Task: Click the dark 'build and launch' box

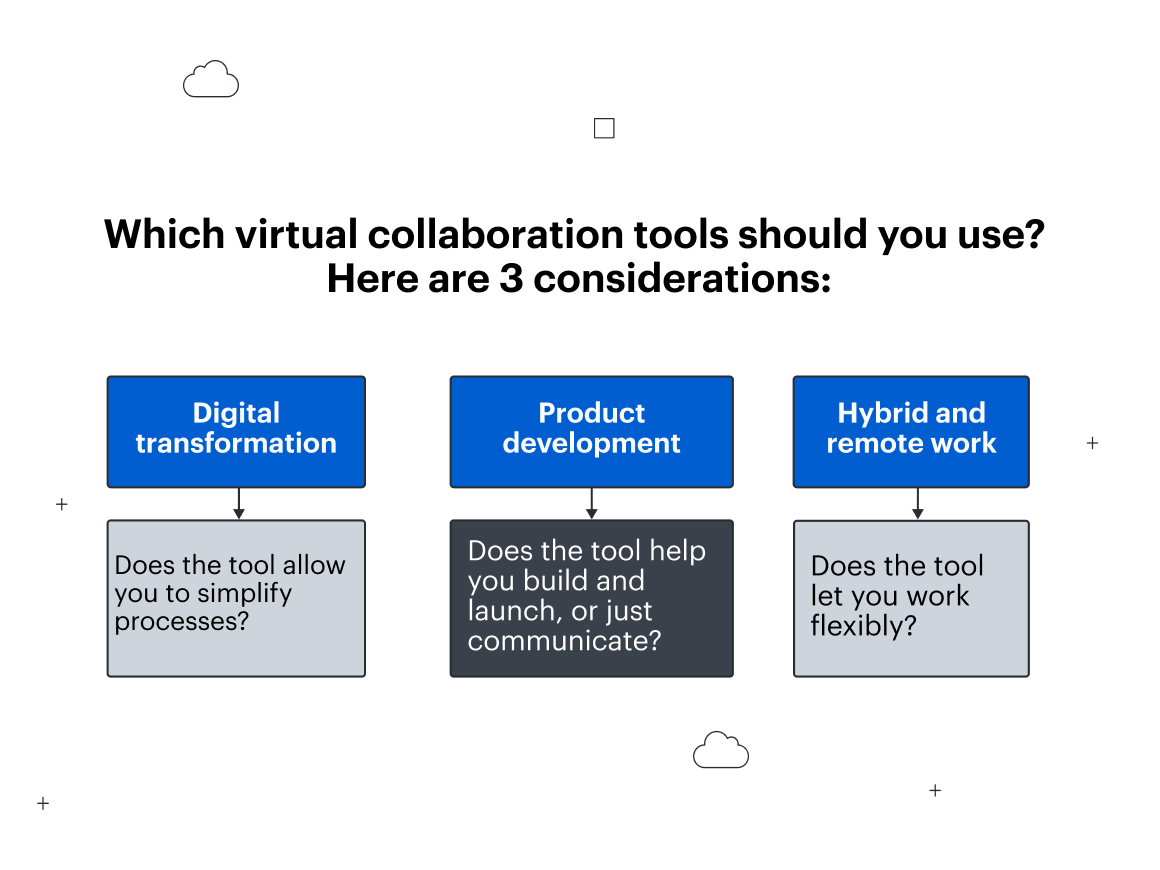Action: (591, 598)
